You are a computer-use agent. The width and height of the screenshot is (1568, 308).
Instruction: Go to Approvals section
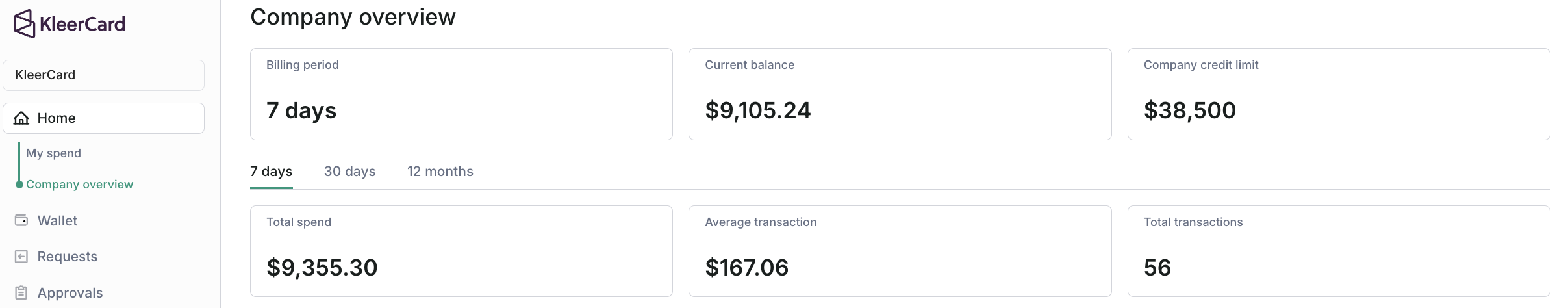70,293
